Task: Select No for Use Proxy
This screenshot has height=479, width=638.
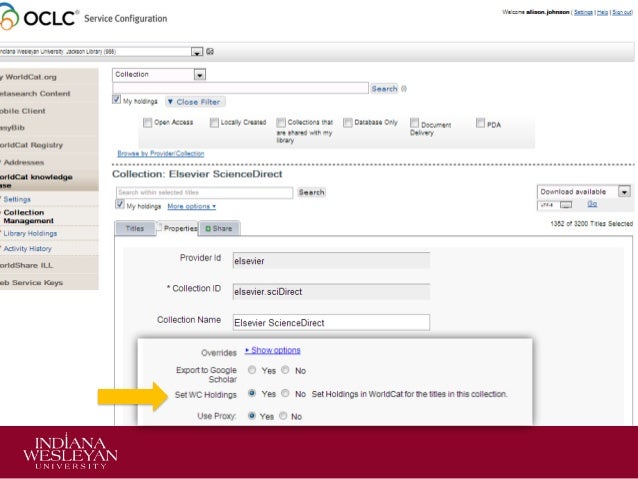Action: coord(283,416)
